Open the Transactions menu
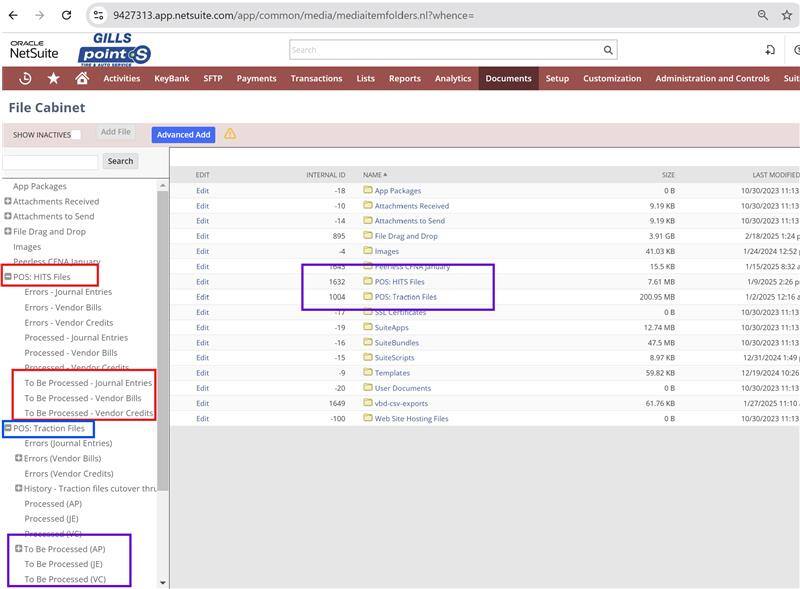Viewport: 800px width, 589px height. tap(316, 79)
